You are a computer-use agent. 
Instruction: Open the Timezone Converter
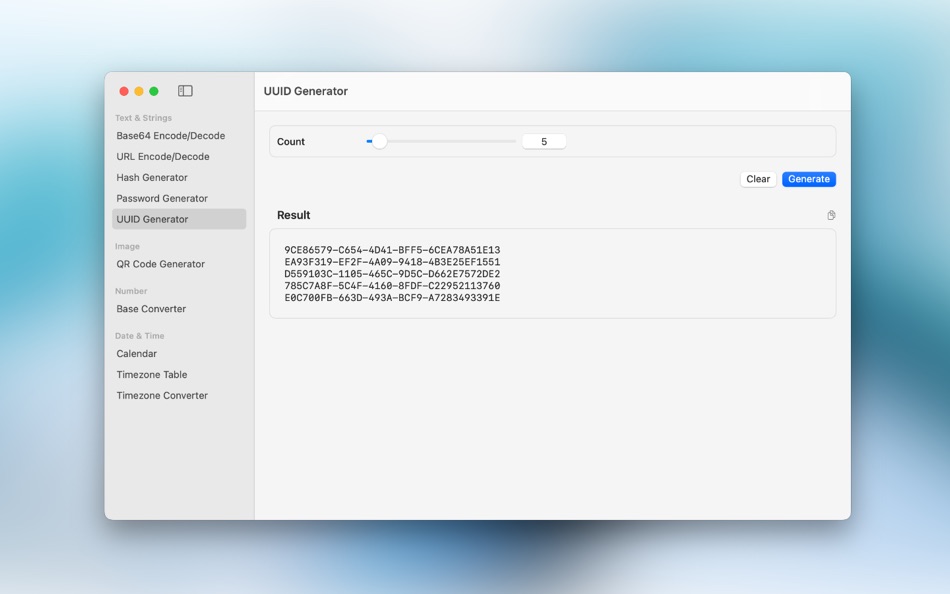[x=162, y=395]
